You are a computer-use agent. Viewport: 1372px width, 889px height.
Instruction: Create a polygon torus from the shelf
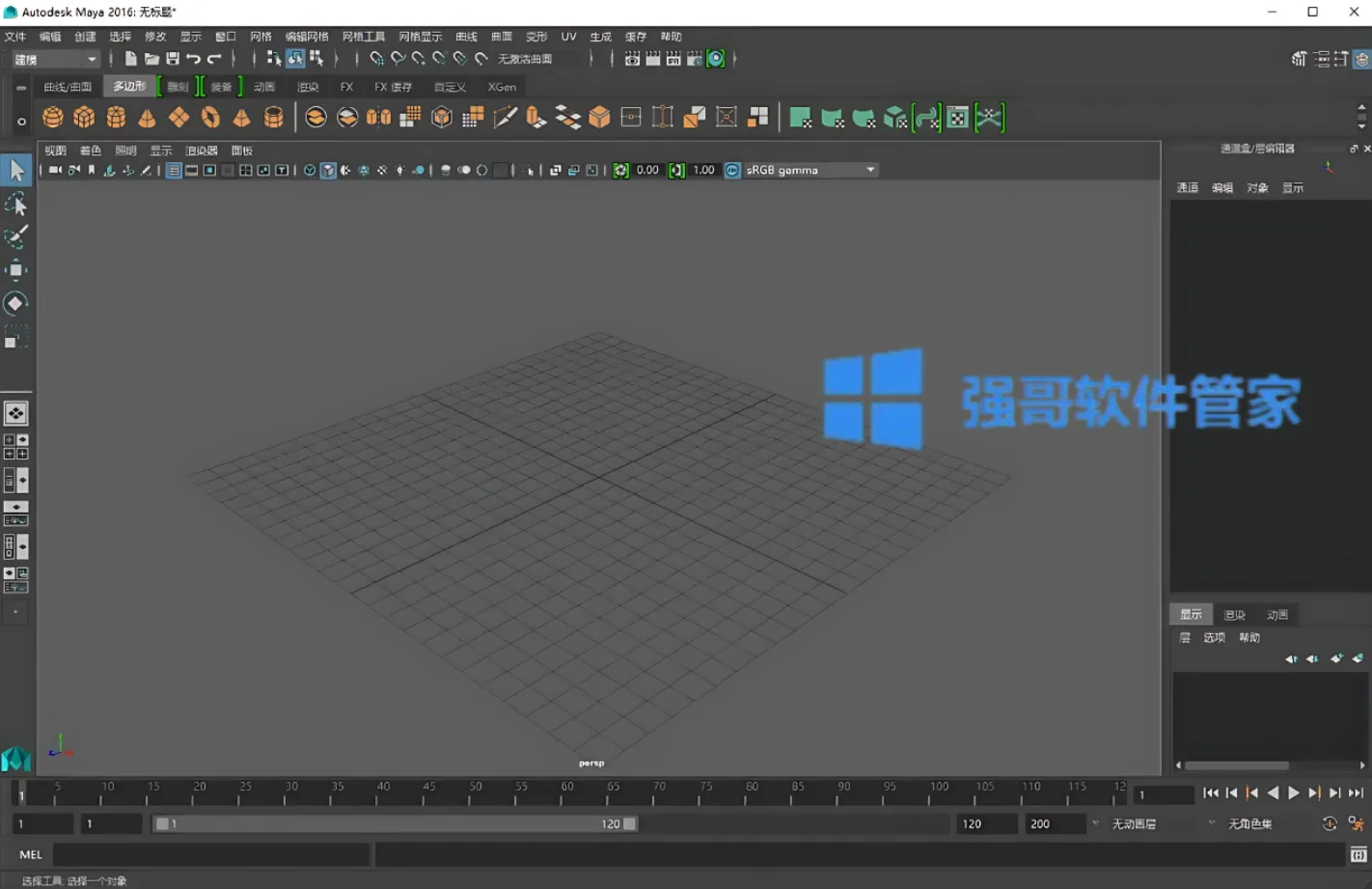coord(210,118)
